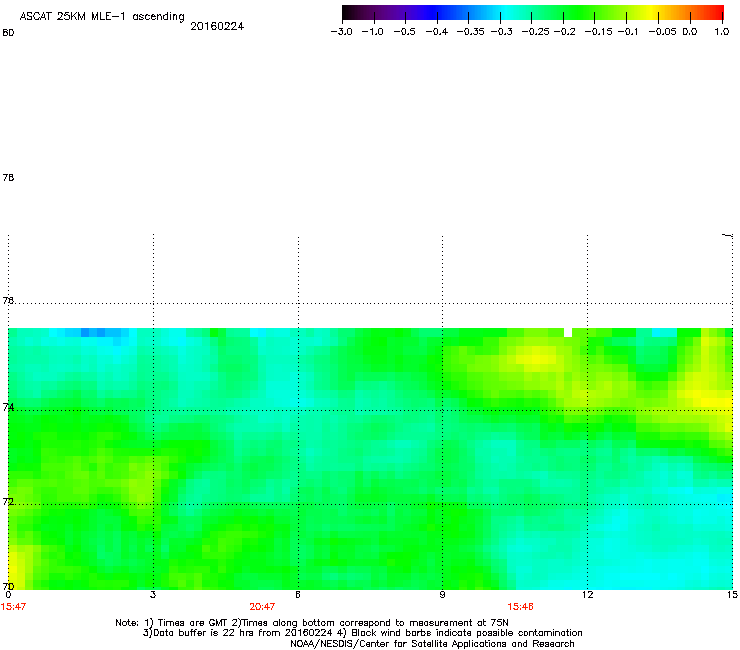This screenshot has height=650, width=740.
Task: Click the -0.4 color scale label
Action: 437,32
